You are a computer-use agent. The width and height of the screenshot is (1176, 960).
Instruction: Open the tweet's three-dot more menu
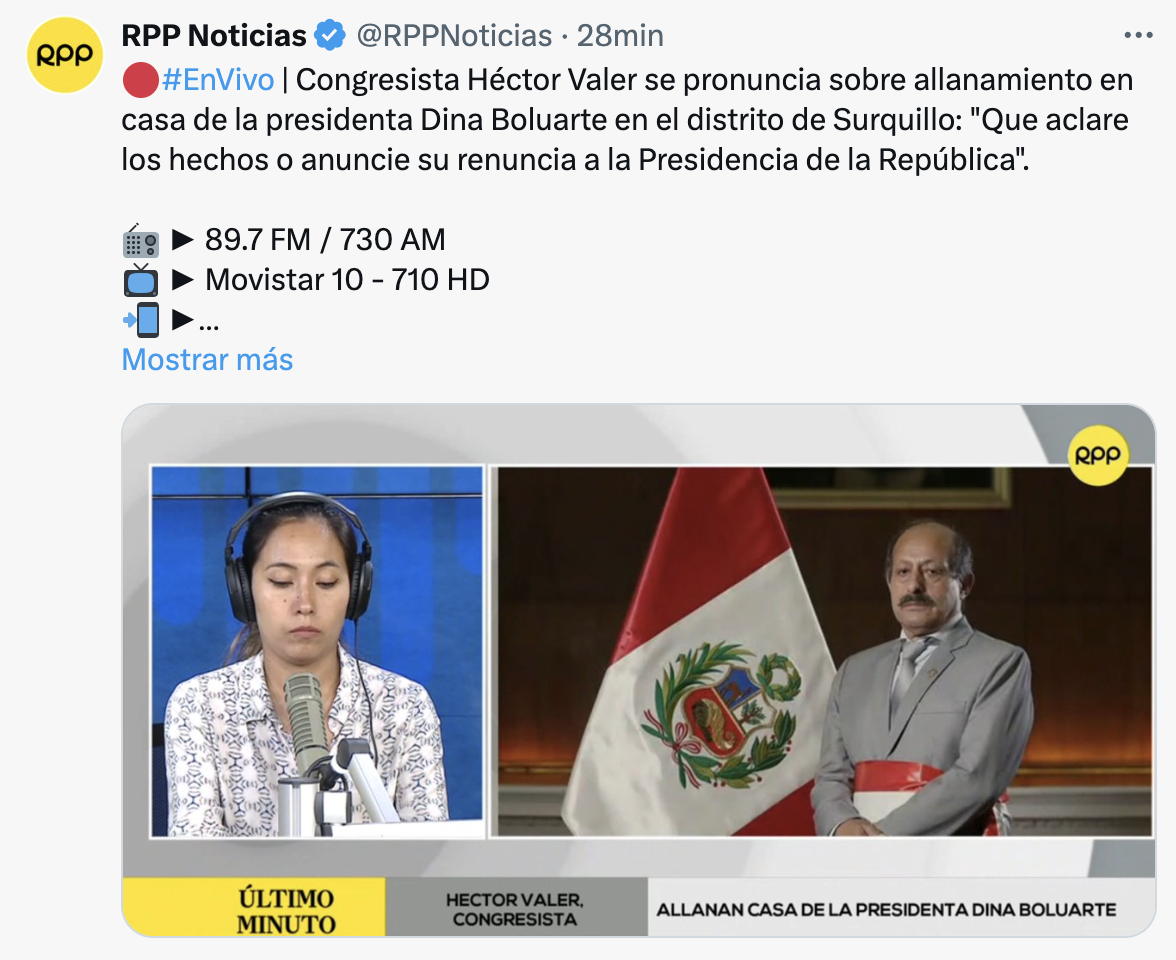[x=1138, y=35]
